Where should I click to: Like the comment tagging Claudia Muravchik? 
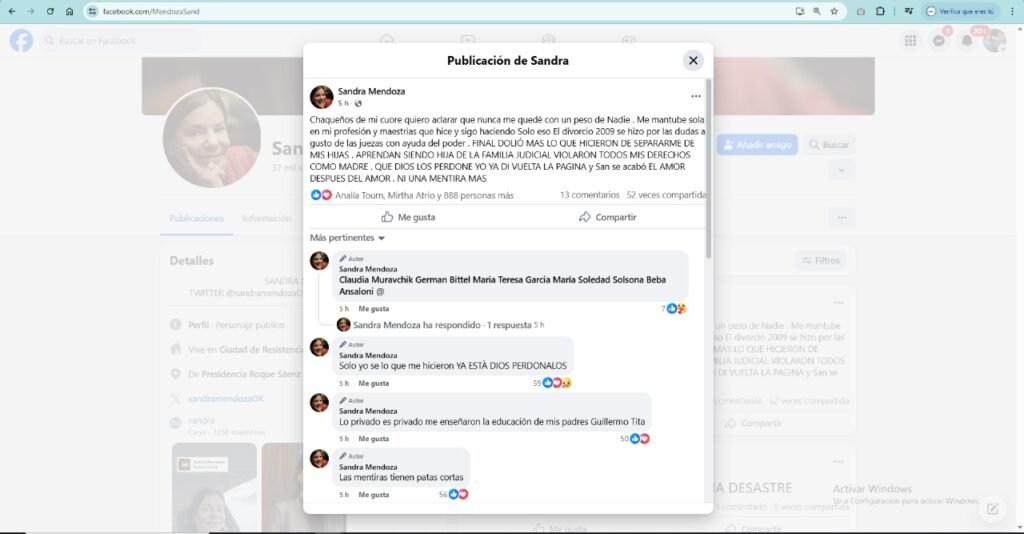click(374, 309)
